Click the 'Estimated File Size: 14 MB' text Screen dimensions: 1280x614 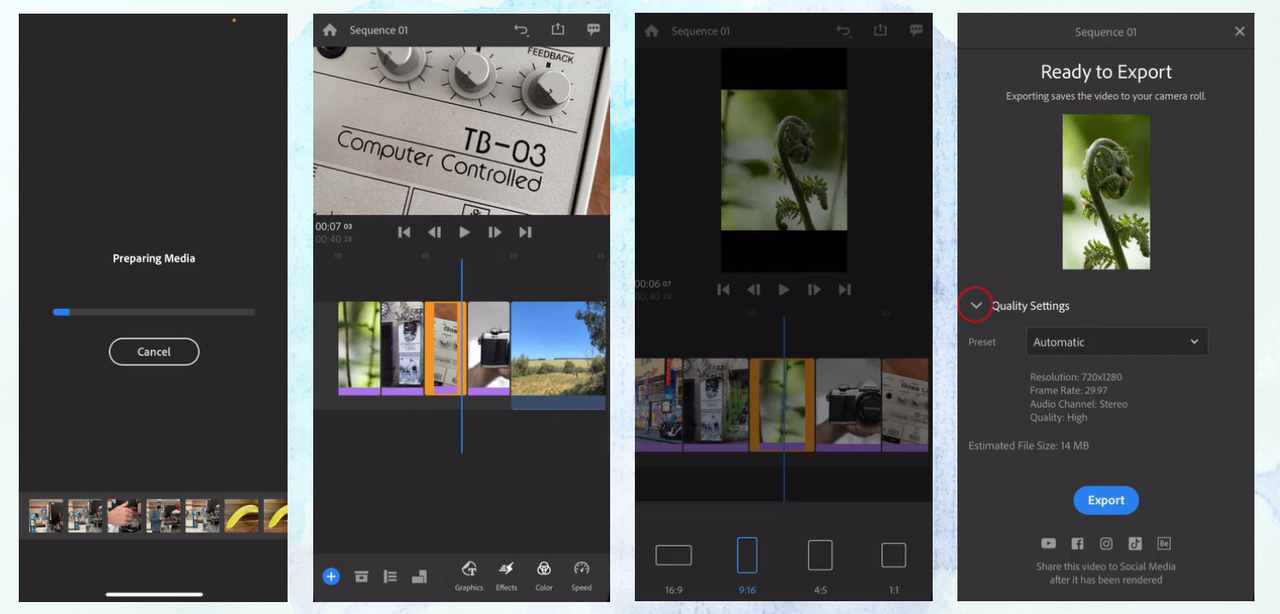pos(1029,445)
